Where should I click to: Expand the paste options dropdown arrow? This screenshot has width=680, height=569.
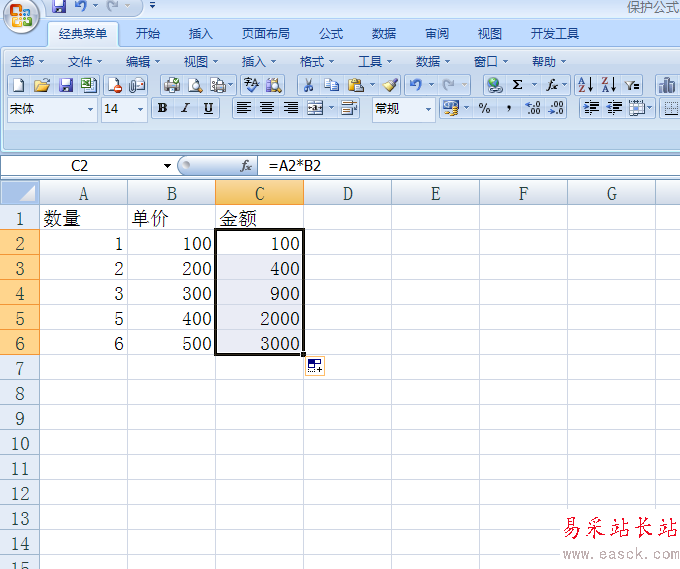pyautogui.click(x=372, y=85)
